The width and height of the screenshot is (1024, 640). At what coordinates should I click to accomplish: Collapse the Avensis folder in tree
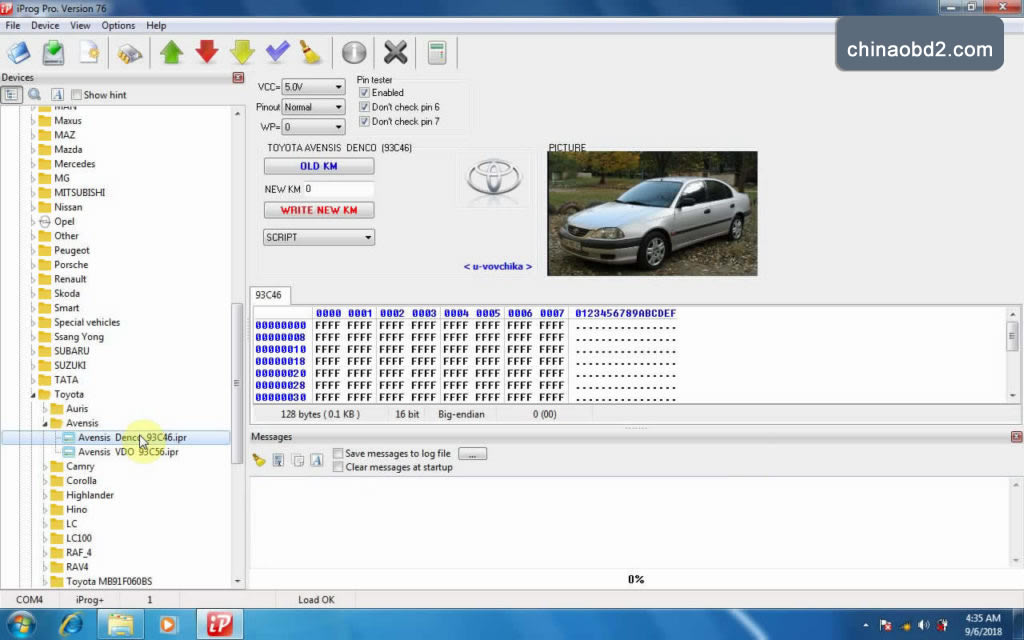[45, 423]
